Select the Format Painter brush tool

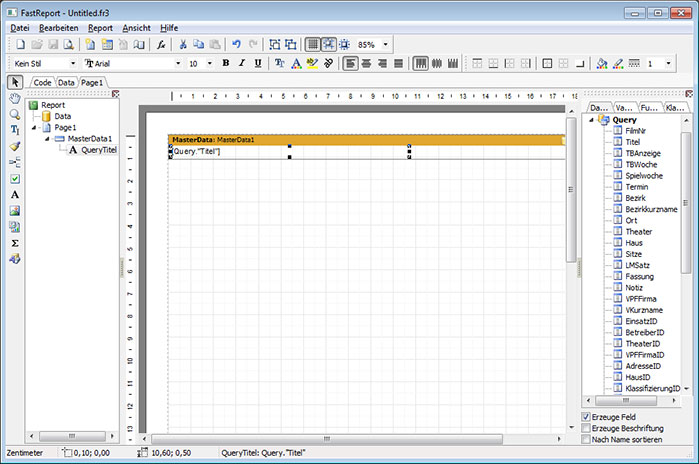15,146
